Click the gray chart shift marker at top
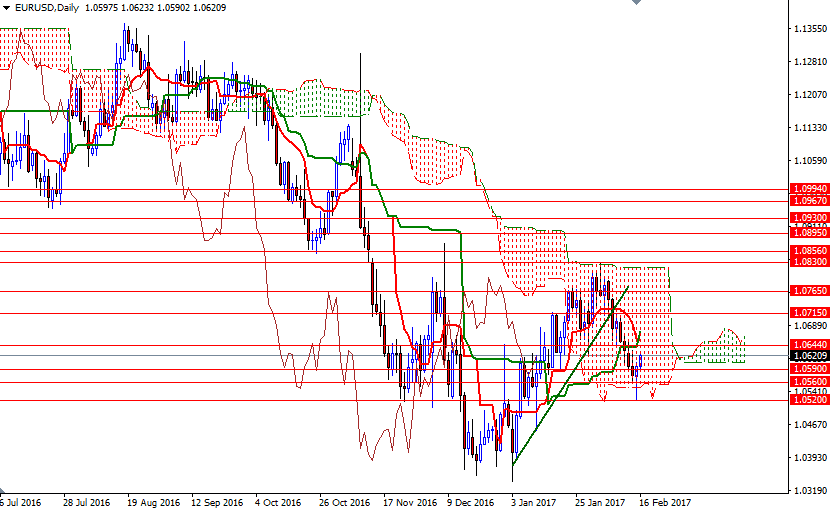The width and height of the screenshot is (830, 510). click(636, 2)
